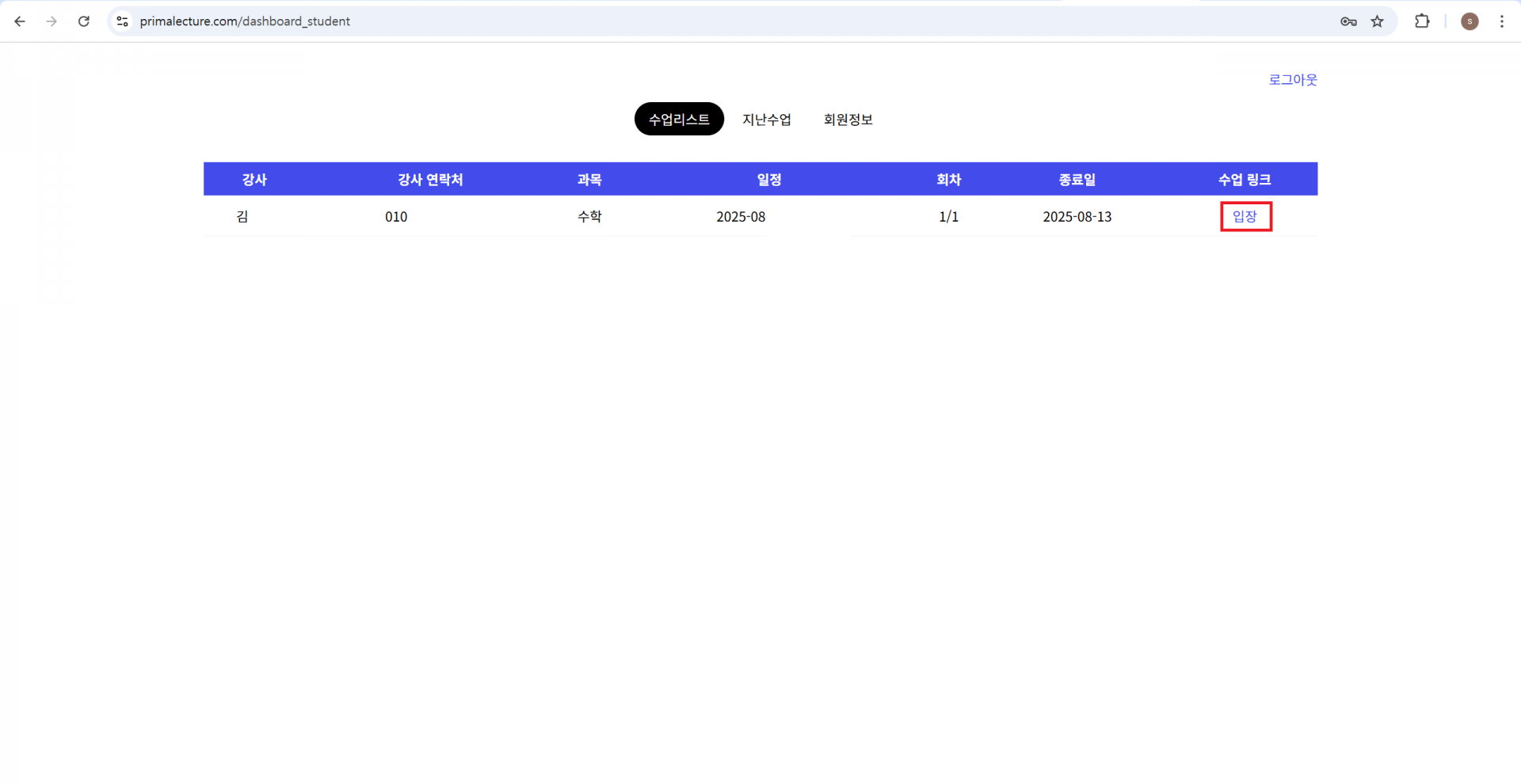Click the 로그아웃 link
The height and width of the screenshot is (784, 1521).
1291,79
